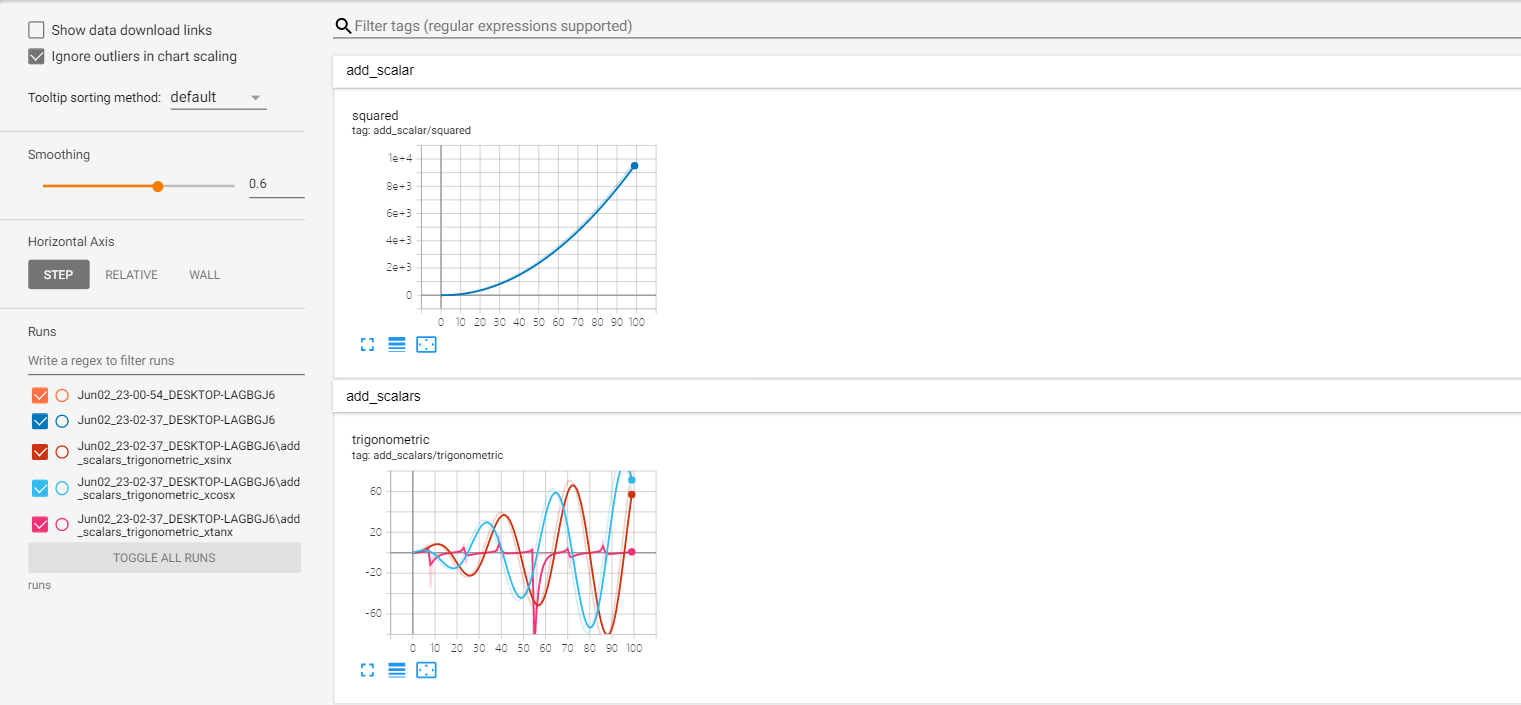Click the search icon beside Filter tags

click(x=343, y=26)
